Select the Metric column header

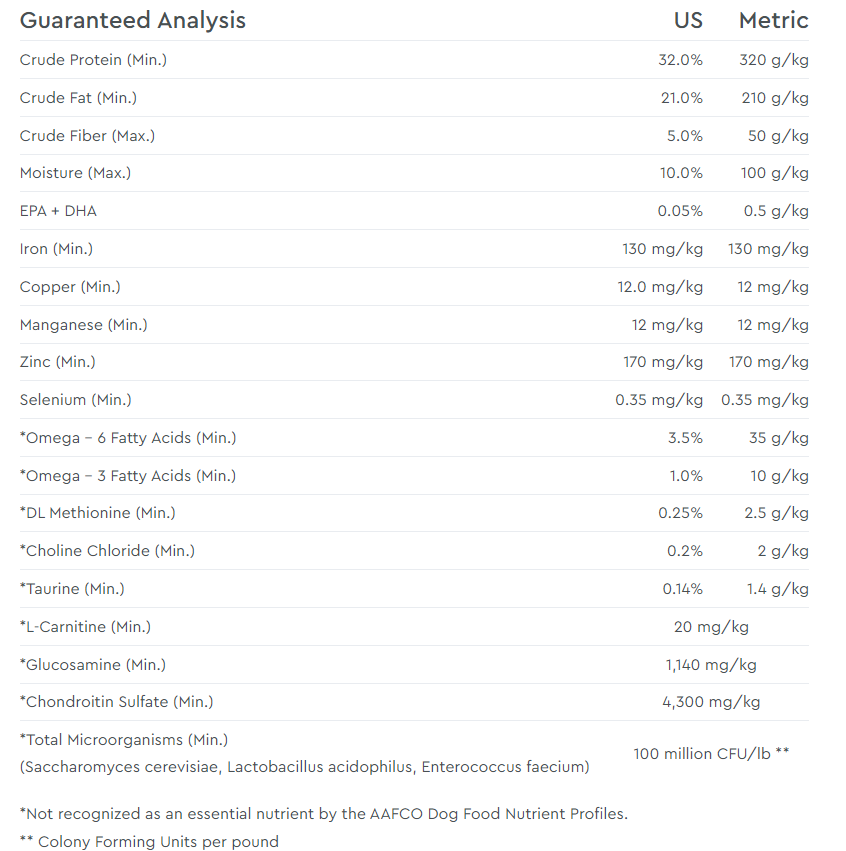click(773, 20)
